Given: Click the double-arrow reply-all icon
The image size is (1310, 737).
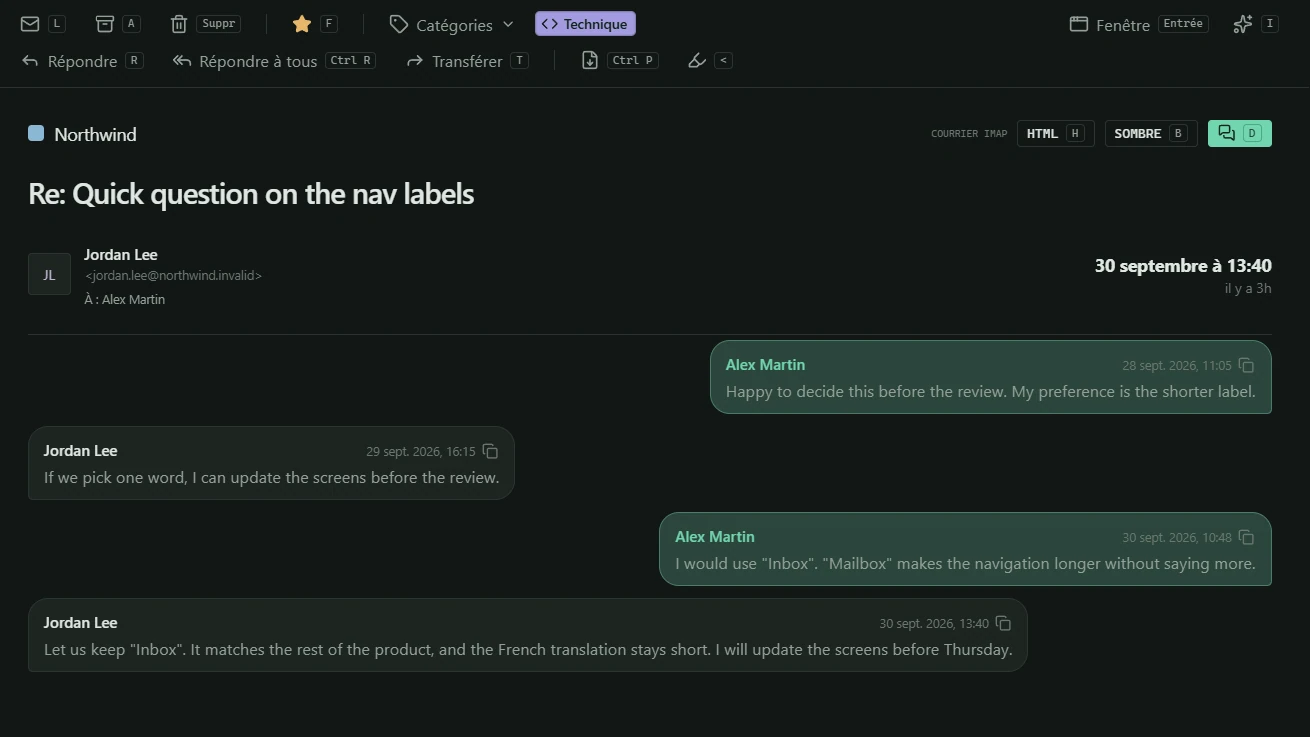Looking at the screenshot, I should pos(182,61).
